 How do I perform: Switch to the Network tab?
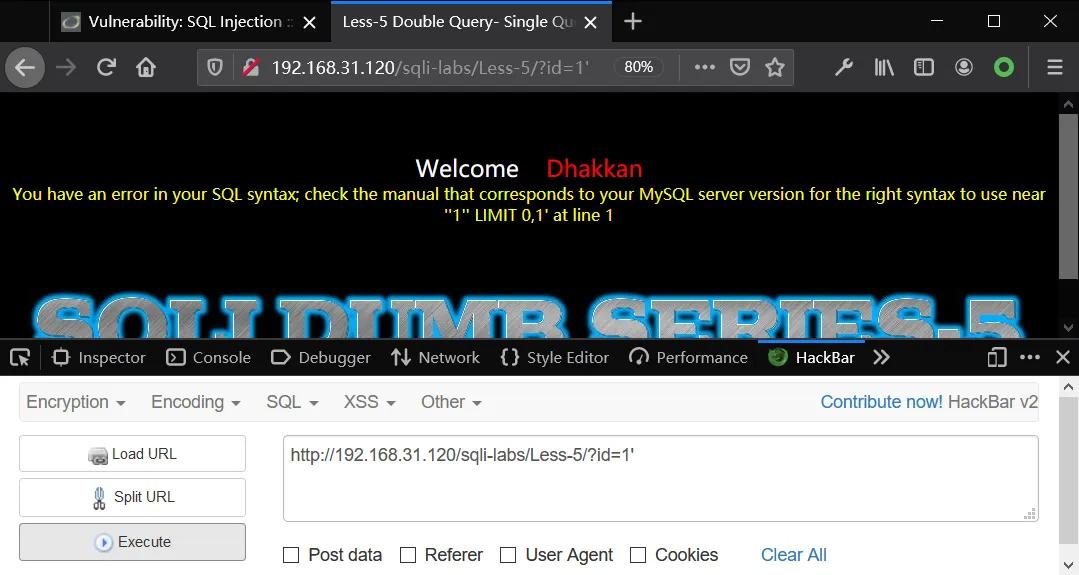435,358
